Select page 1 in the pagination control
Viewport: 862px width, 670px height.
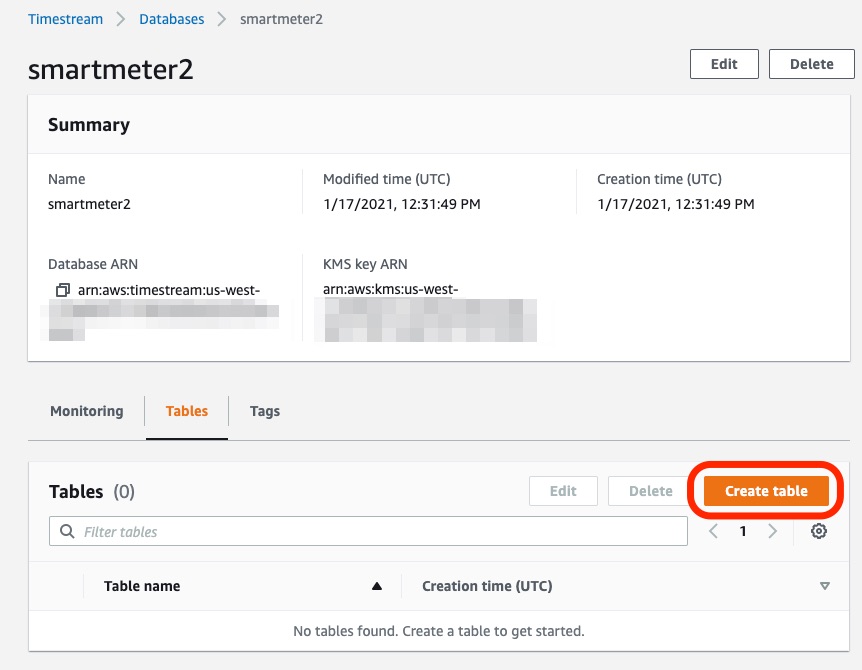click(742, 531)
